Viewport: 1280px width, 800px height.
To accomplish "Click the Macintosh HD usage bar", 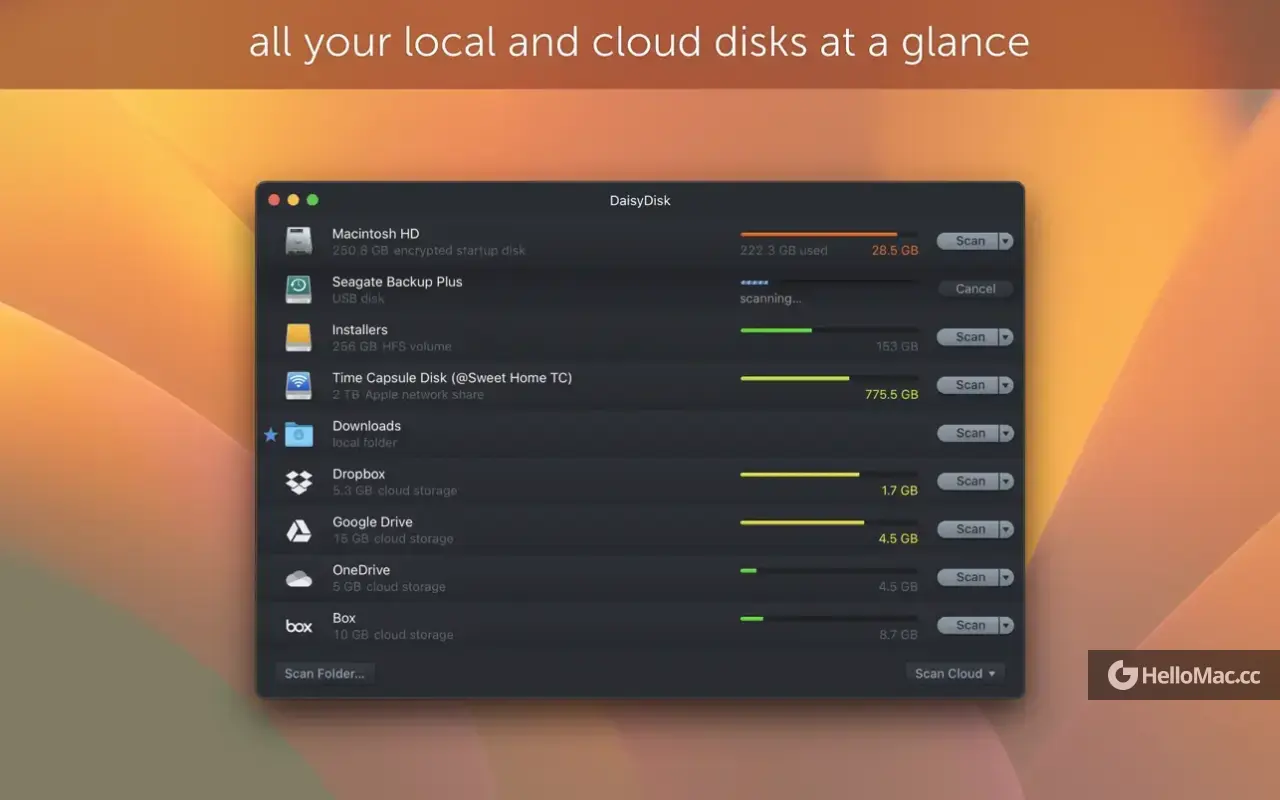I will 829,234.
